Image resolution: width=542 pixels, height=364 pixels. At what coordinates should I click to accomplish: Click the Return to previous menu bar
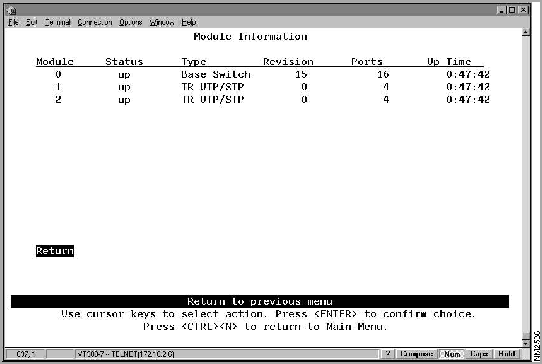tap(260, 301)
